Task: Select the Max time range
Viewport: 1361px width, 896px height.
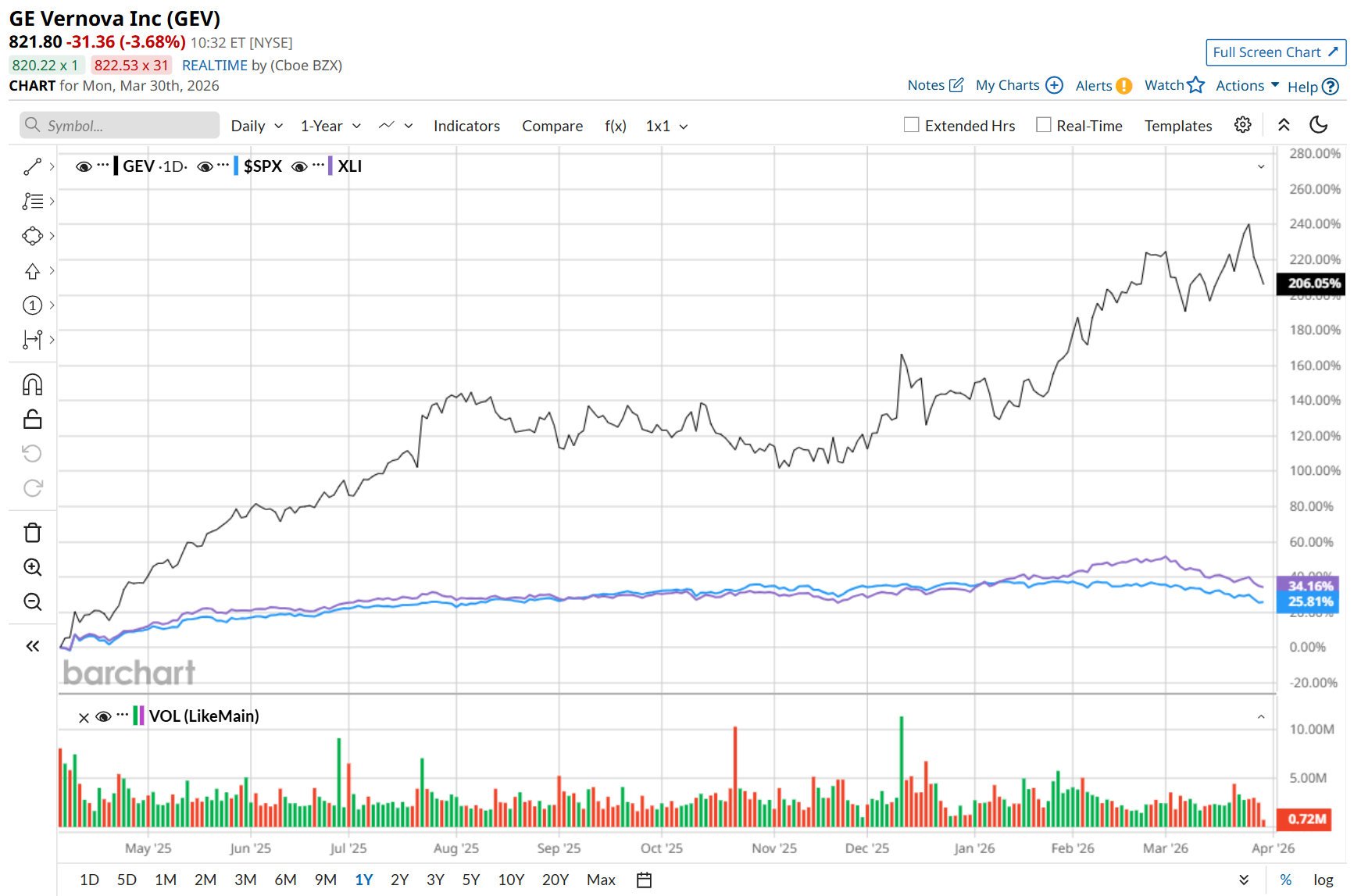Action: pos(601,880)
